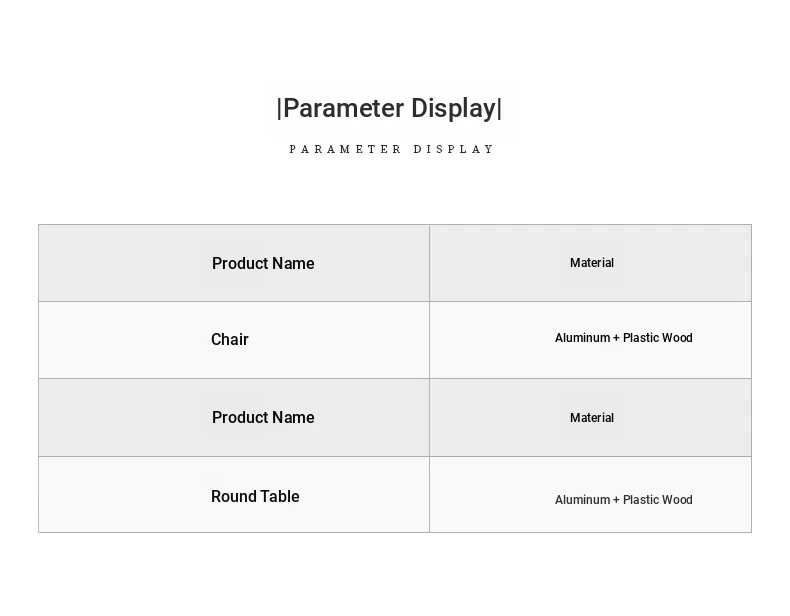Click "Product Name" header above Chair
The height and width of the screenshot is (616, 790).
[263, 263]
